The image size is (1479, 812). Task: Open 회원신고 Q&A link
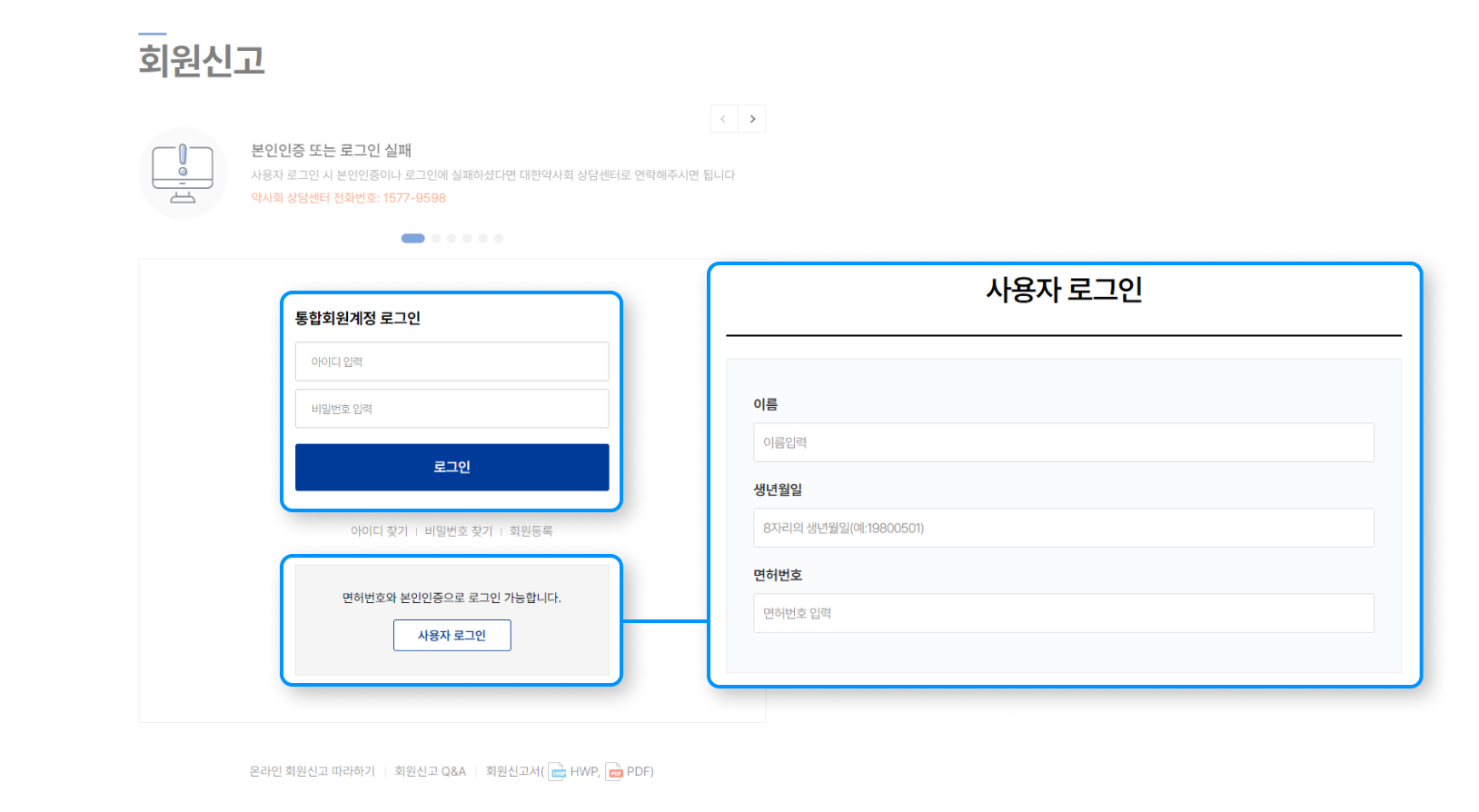(x=430, y=771)
